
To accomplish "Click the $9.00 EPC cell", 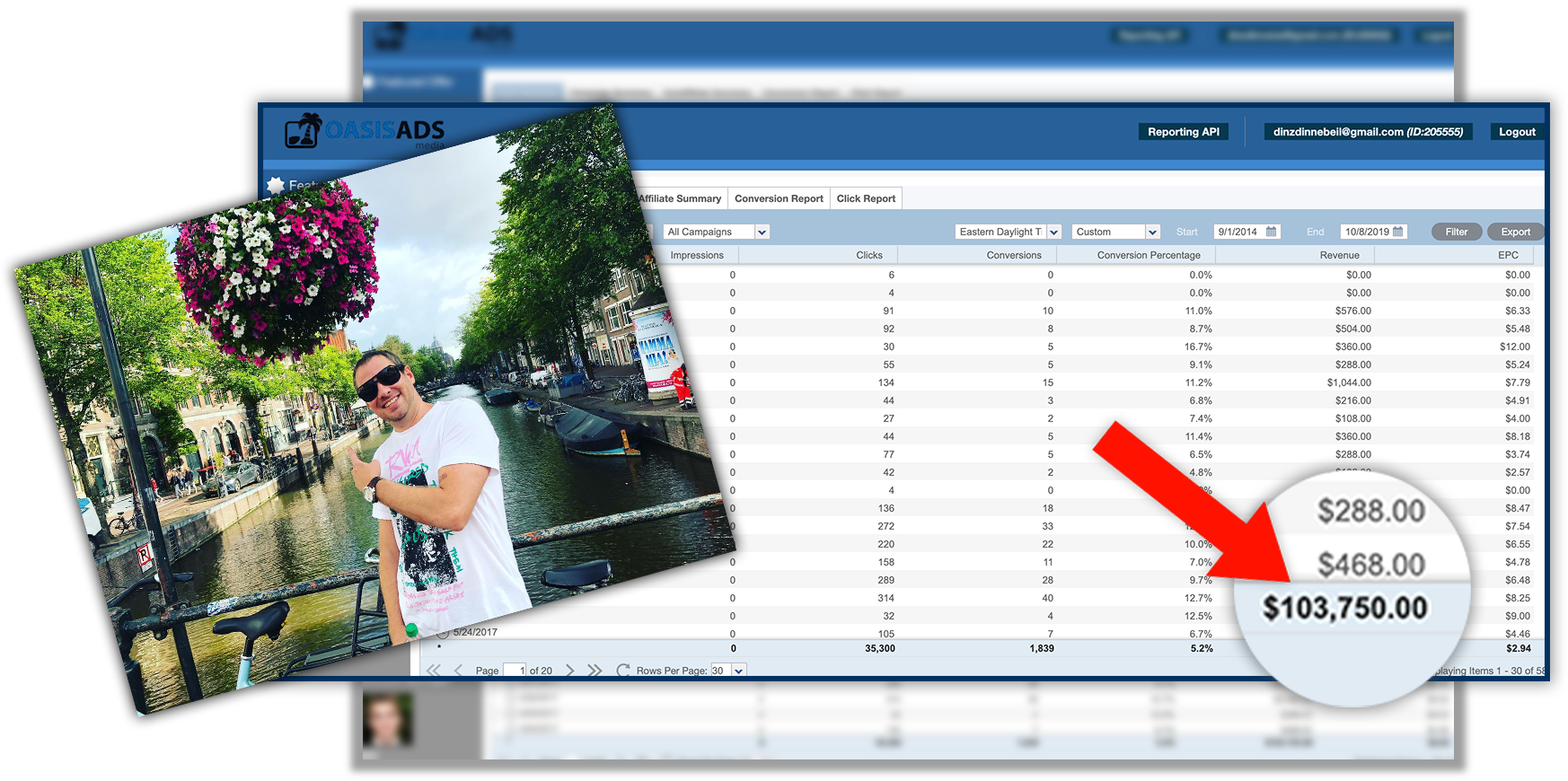I will (x=1518, y=616).
